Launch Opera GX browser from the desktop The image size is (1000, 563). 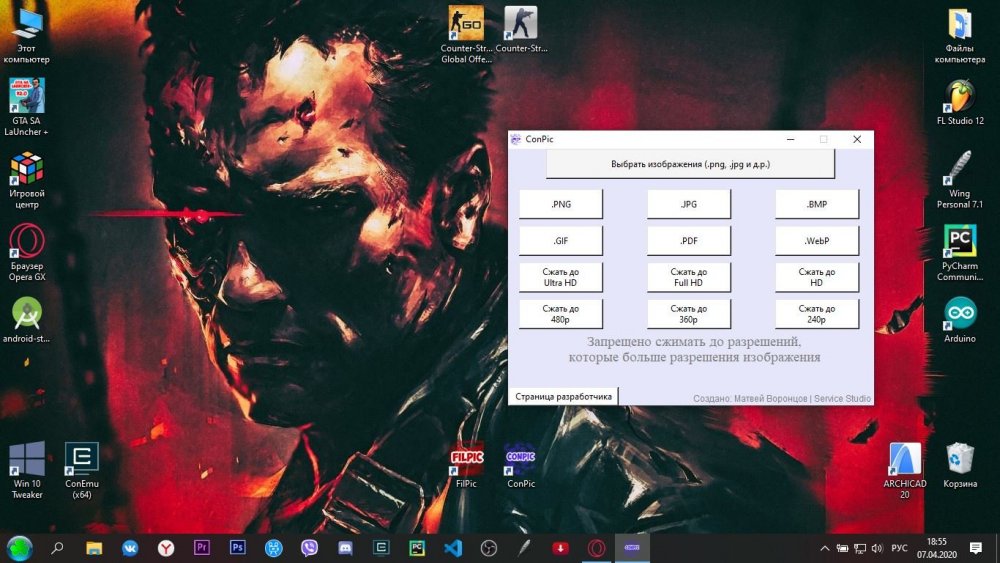pyautogui.click(x=26, y=243)
